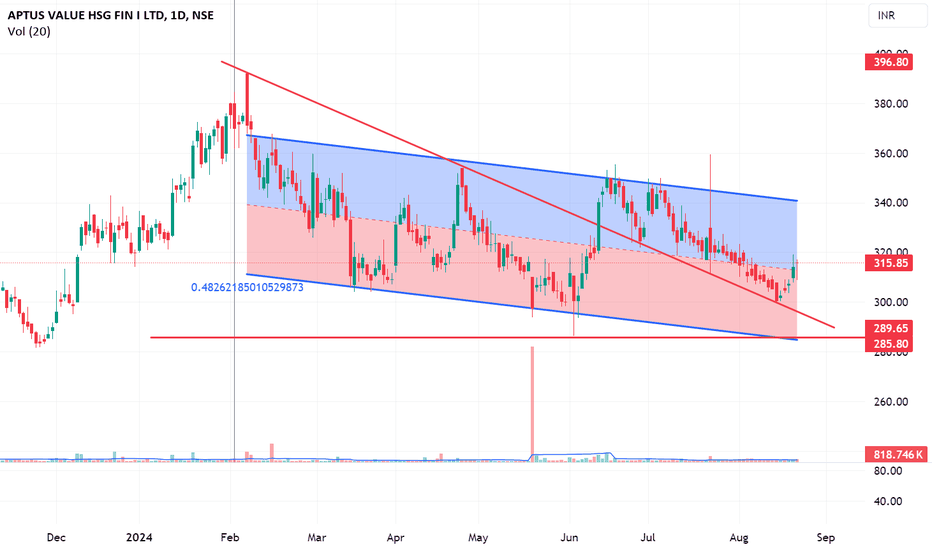Click the 289.65 price label
Image resolution: width=932 pixels, height=550 pixels.
(x=889, y=328)
